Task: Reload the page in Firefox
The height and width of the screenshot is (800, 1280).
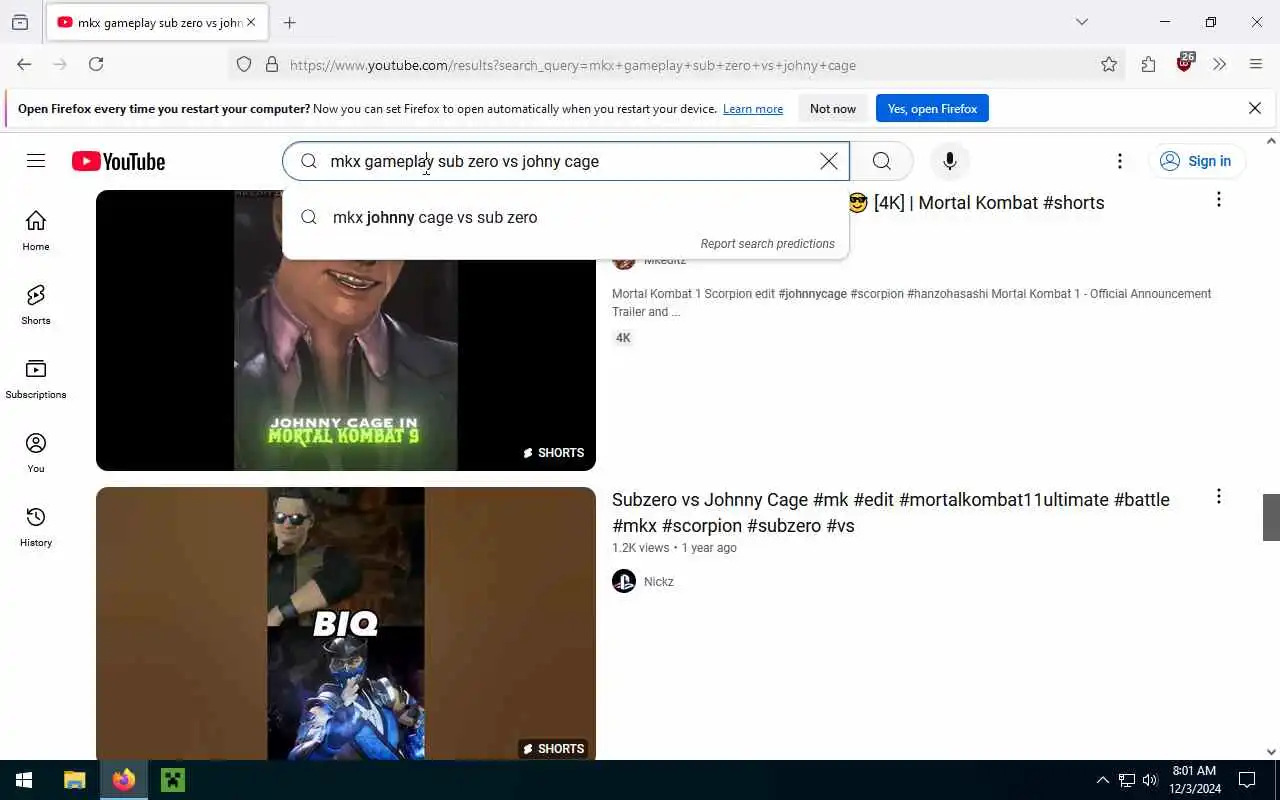Action: [x=96, y=64]
